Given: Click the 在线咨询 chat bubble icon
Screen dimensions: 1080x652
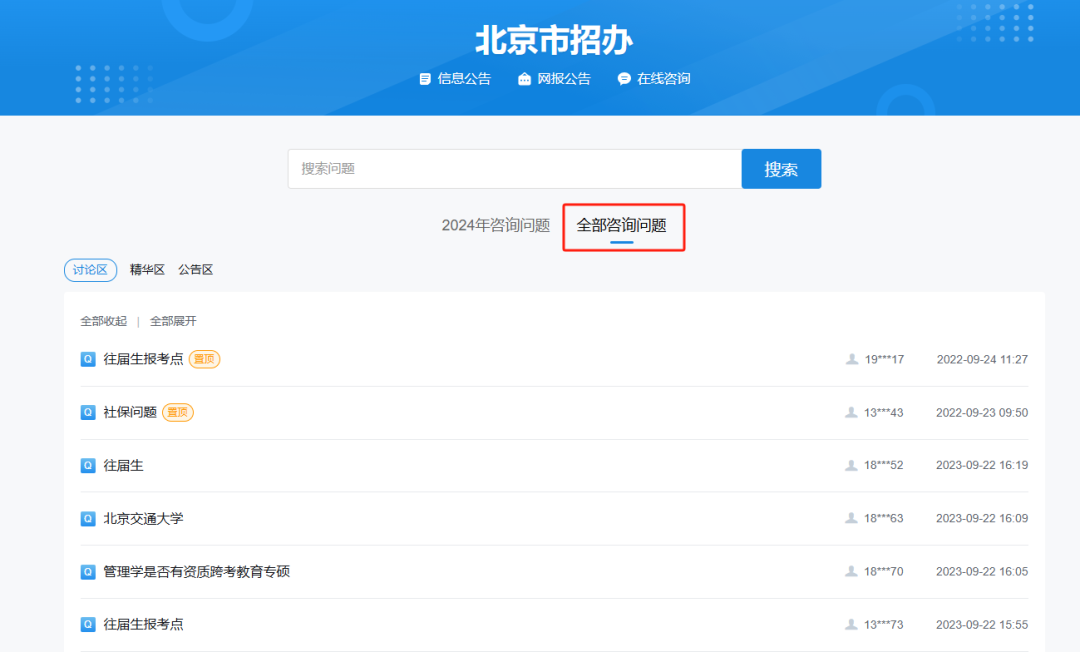Looking at the screenshot, I should pyautogui.click(x=624, y=79).
